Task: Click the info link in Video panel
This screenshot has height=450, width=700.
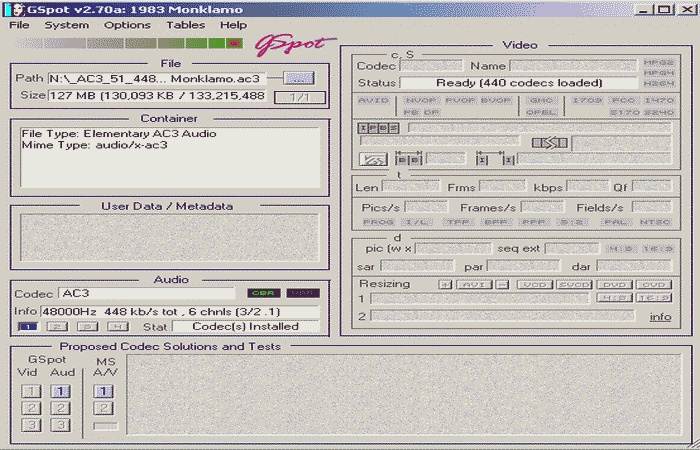Action: coord(660,317)
